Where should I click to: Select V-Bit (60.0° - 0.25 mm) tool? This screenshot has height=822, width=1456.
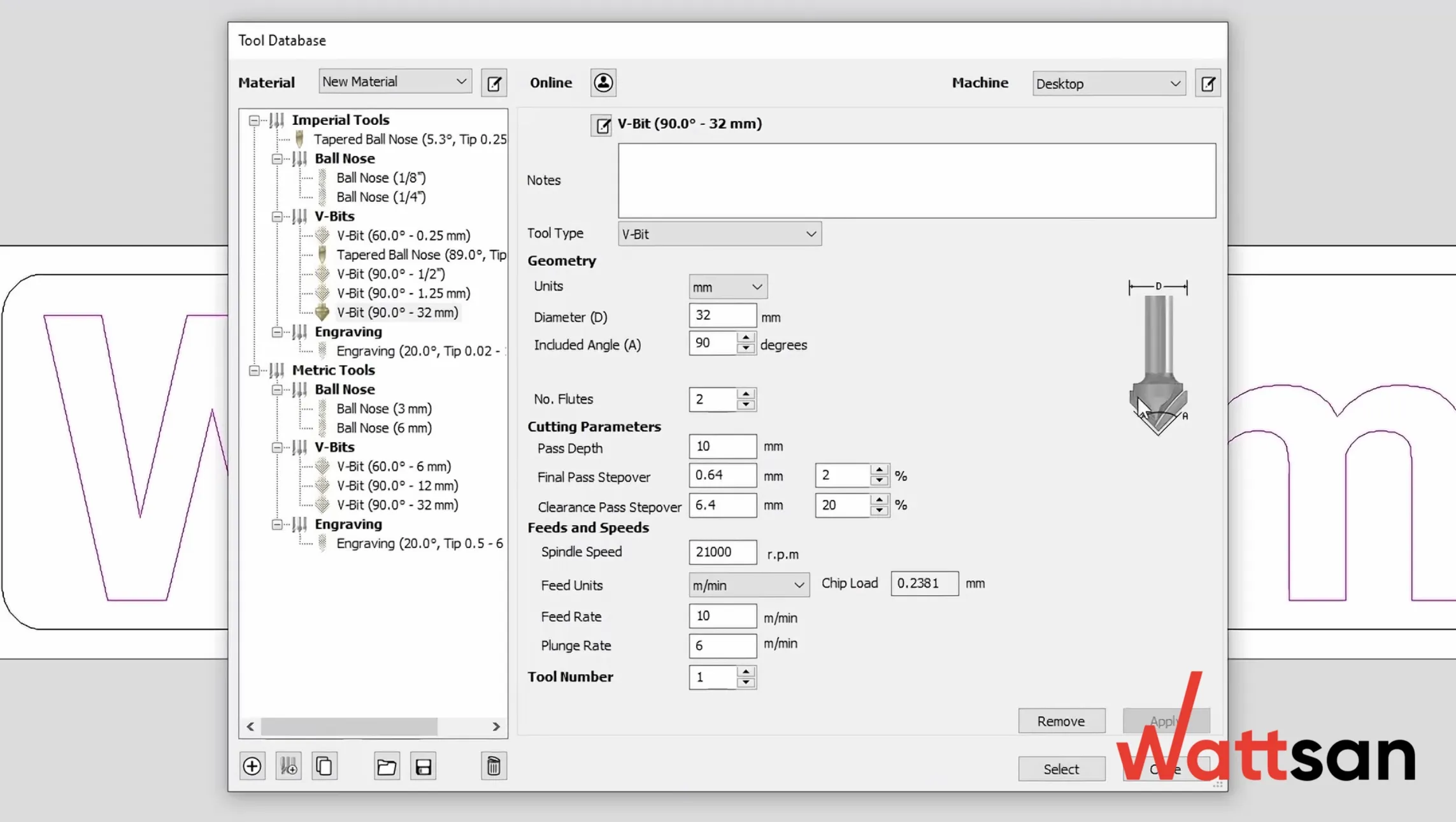tap(403, 235)
